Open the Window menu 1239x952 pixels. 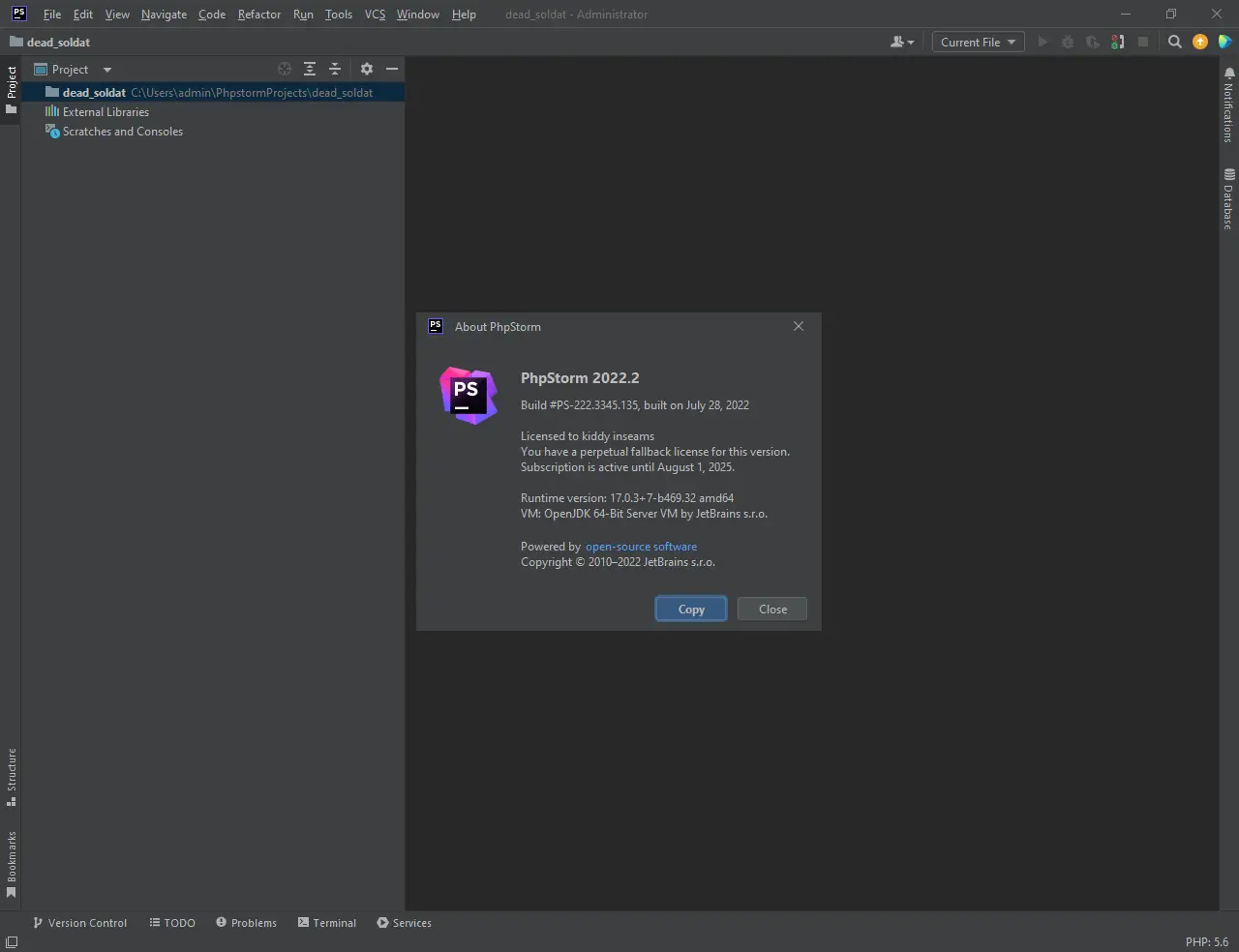pyautogui.click(x=418, y=15)
